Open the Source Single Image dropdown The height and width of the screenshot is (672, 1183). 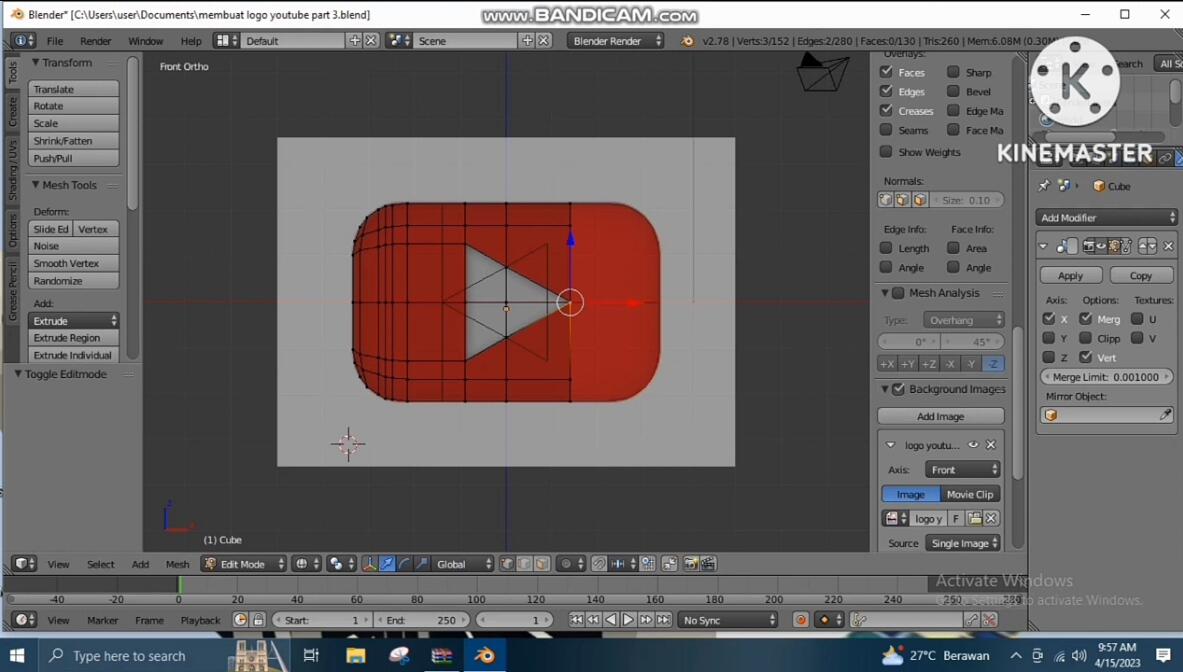tap(963, 543)
